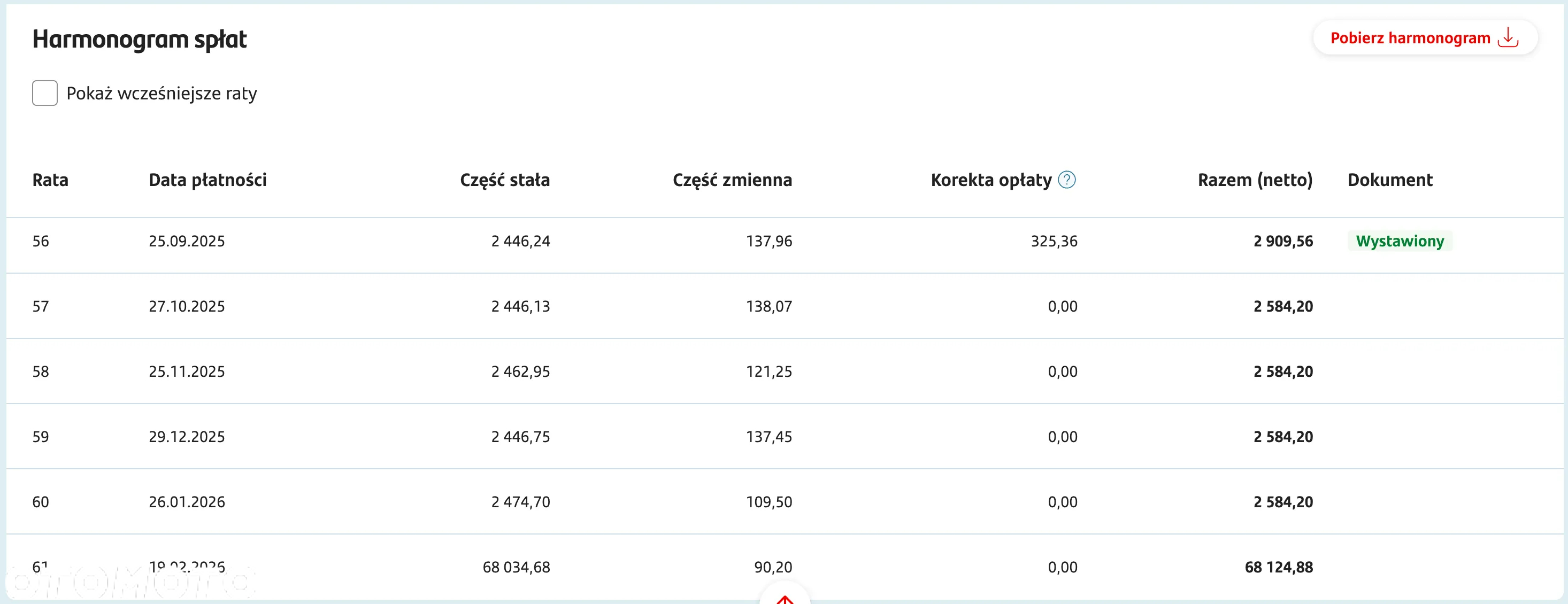Click the fixed part value 2 462,95
The height and width of the screenshot is (604, 1568).
click(520, 371)
